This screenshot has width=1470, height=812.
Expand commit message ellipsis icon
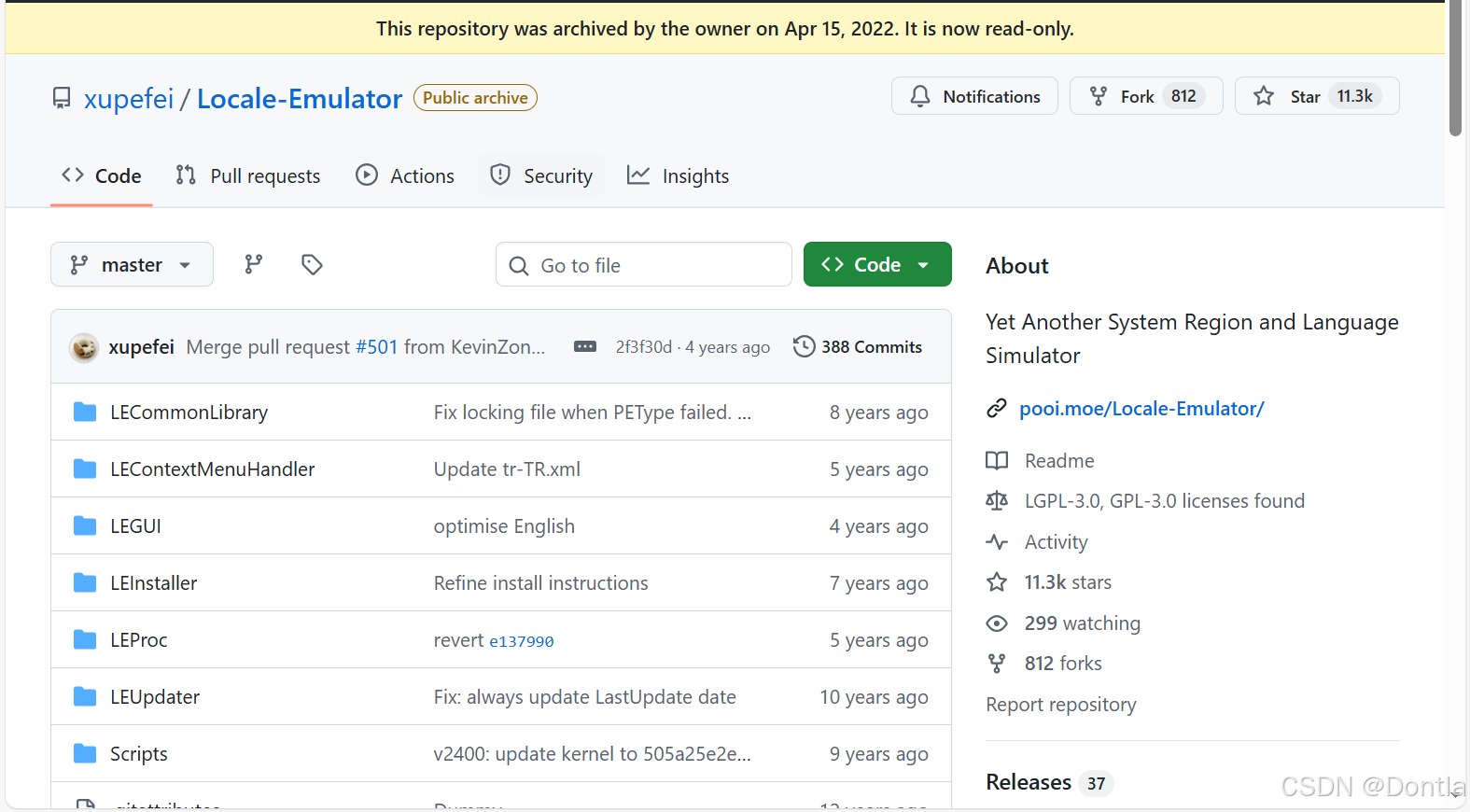pos(585,346)
